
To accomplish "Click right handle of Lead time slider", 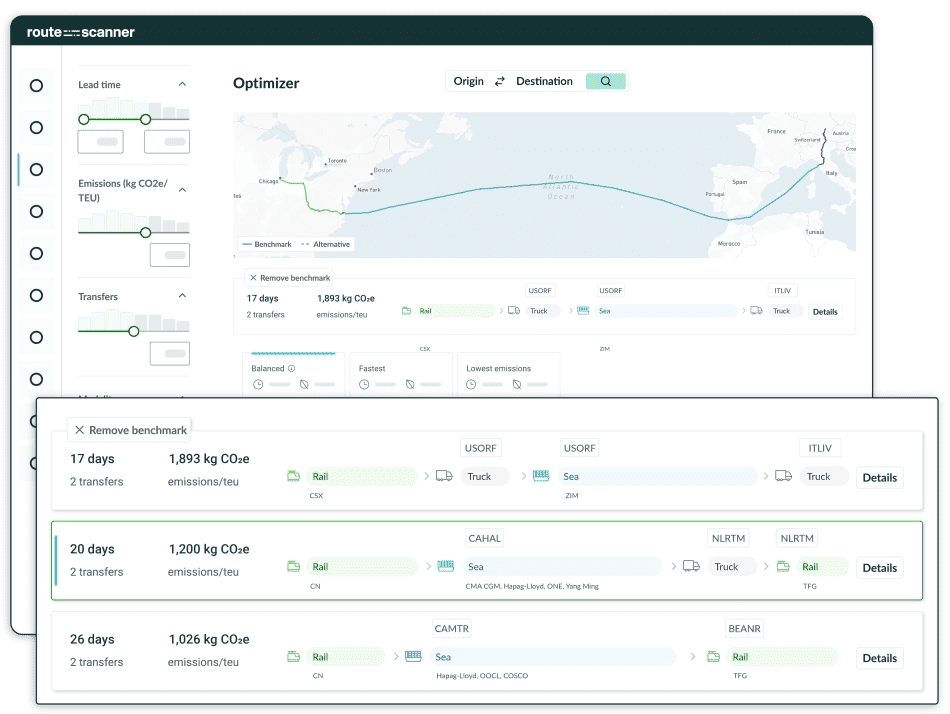I will pyautogui.click(x=145, y=119).
